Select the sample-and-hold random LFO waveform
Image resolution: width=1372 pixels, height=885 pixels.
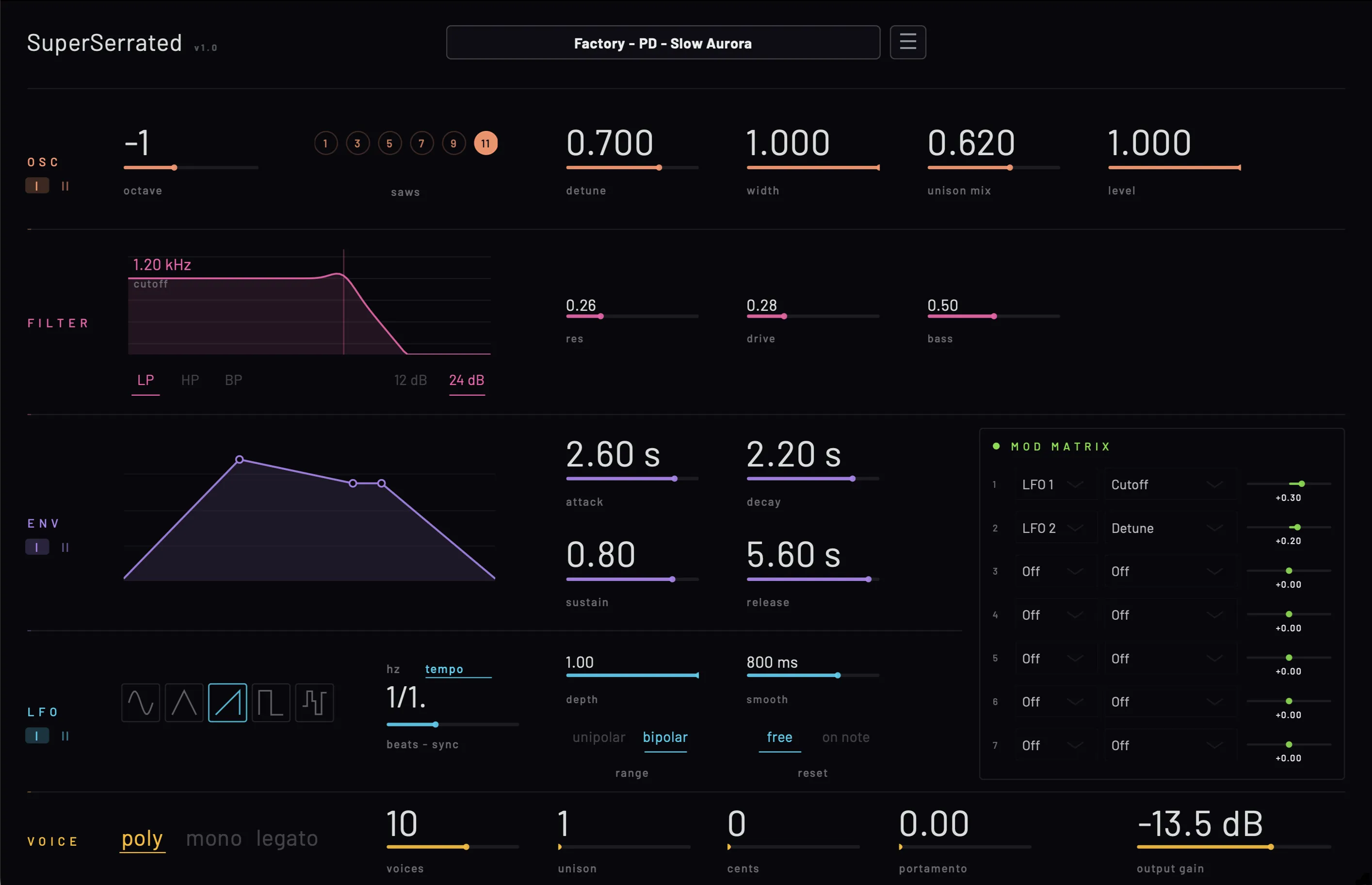[x=314, y=702]
